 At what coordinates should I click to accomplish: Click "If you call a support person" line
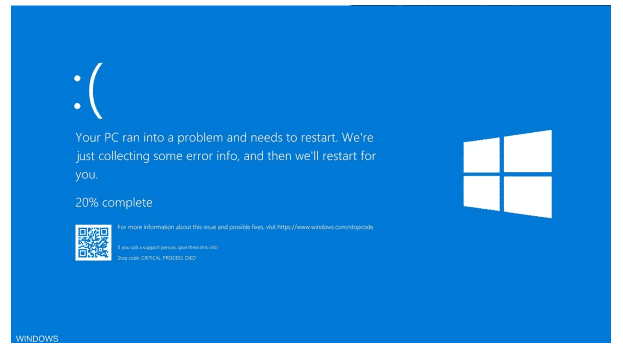(168, 247)
